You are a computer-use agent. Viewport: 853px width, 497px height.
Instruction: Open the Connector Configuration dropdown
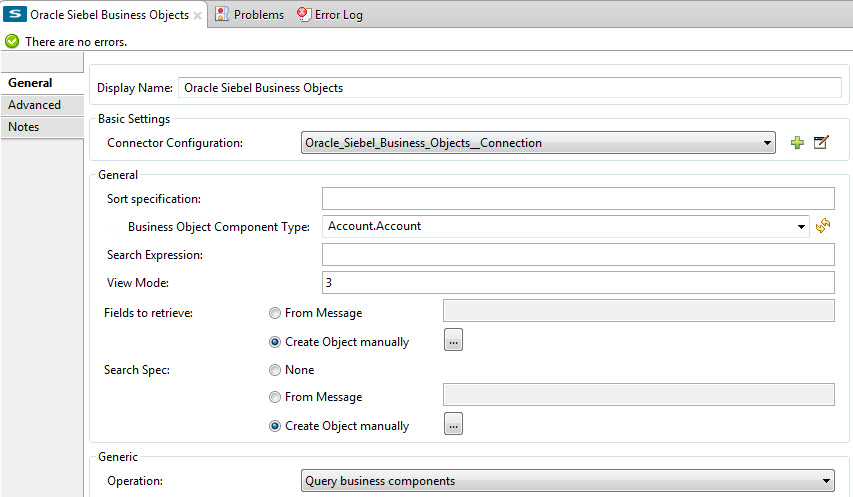pos(538,143)
